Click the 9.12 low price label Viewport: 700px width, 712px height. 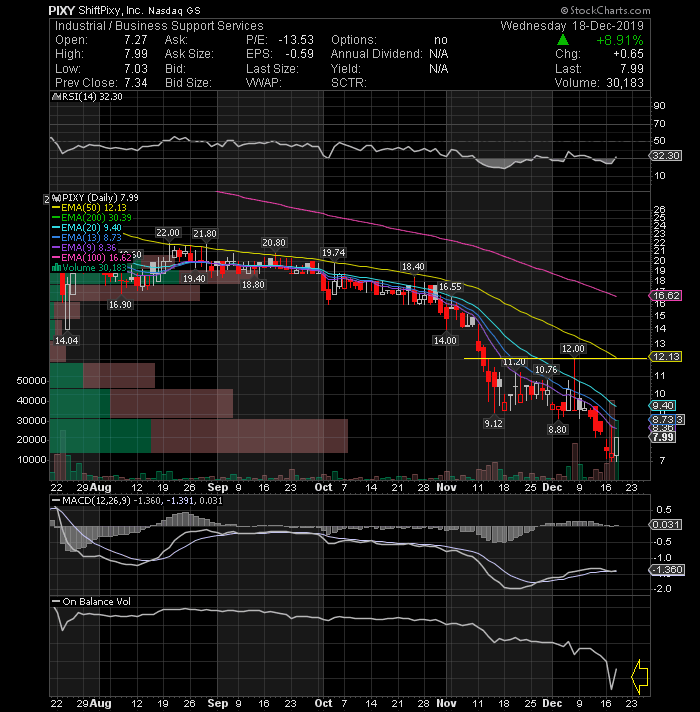[493, 424]
